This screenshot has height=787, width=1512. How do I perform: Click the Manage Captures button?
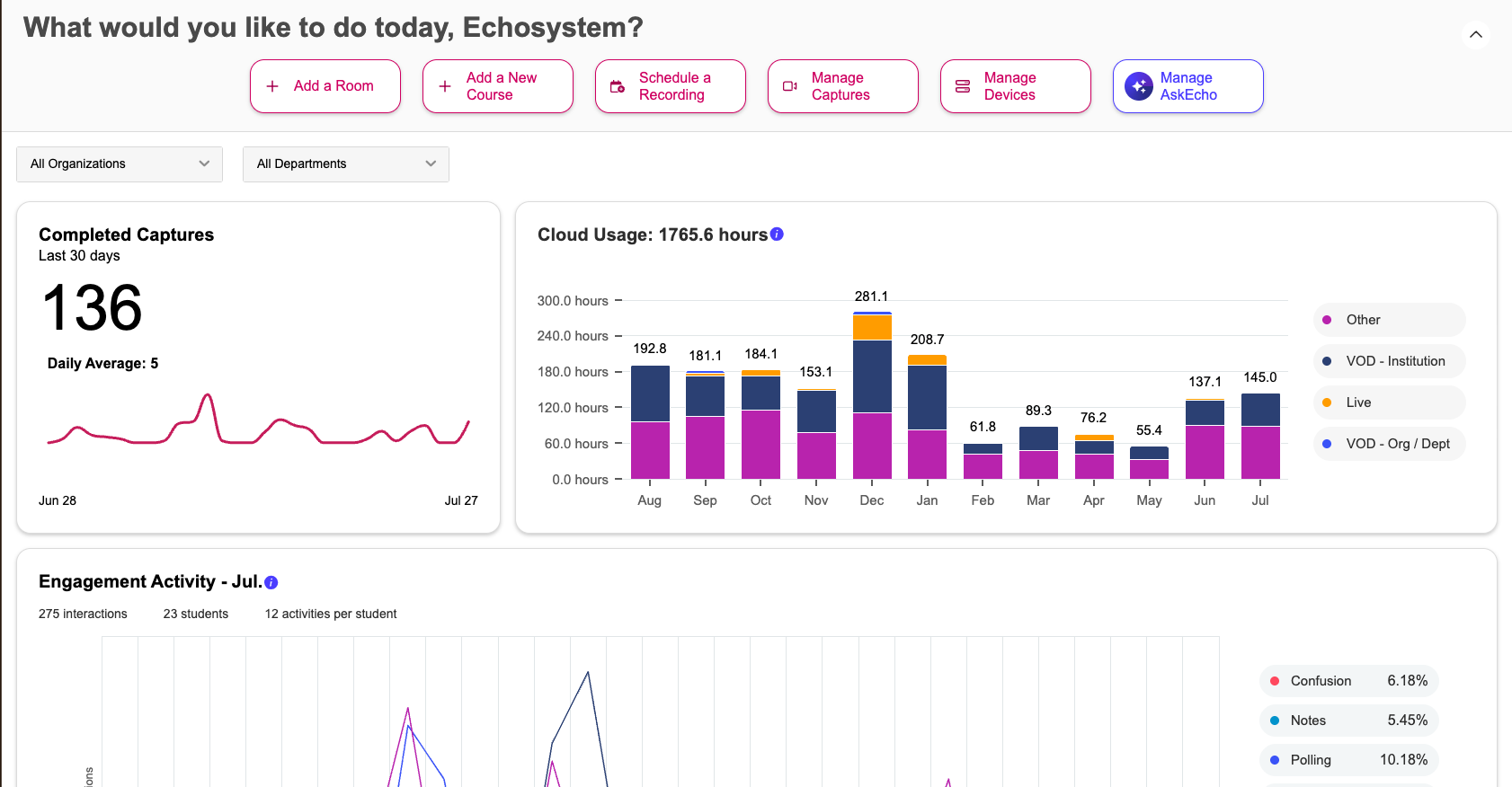coord(843,86)
